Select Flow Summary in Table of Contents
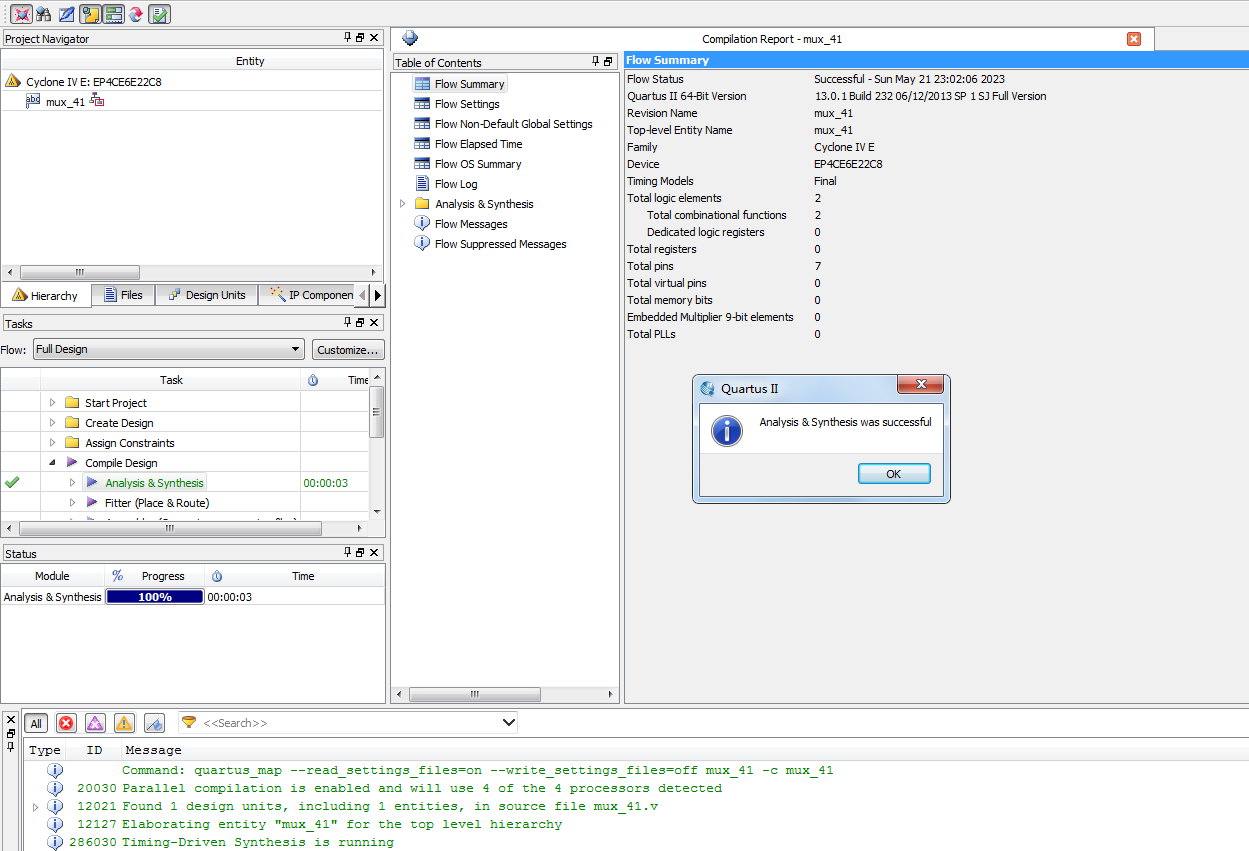The height and width of the screenshot is (851, 1249). pos(469,84)
